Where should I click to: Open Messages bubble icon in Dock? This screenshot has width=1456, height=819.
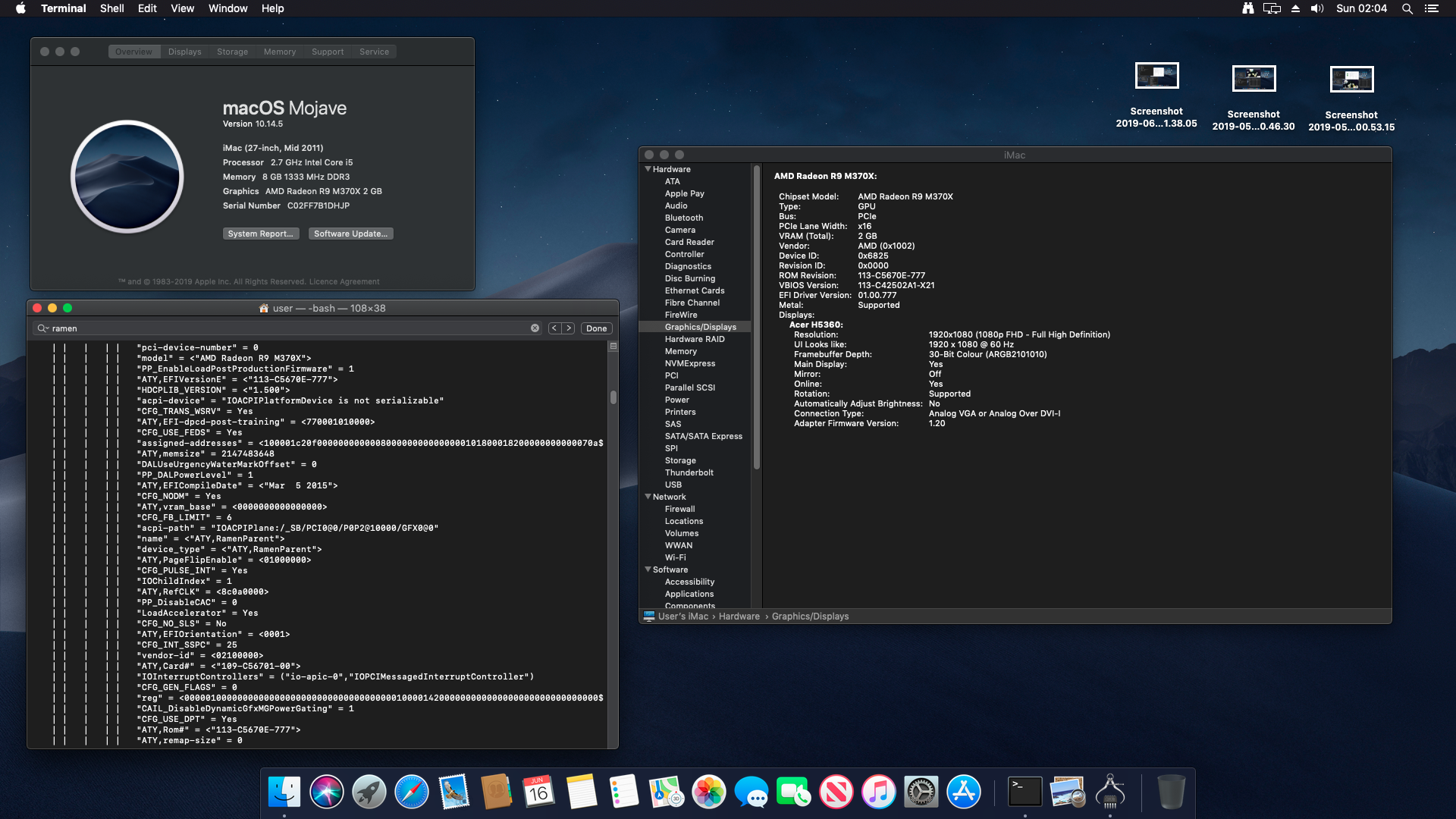[x=752, y=792]
